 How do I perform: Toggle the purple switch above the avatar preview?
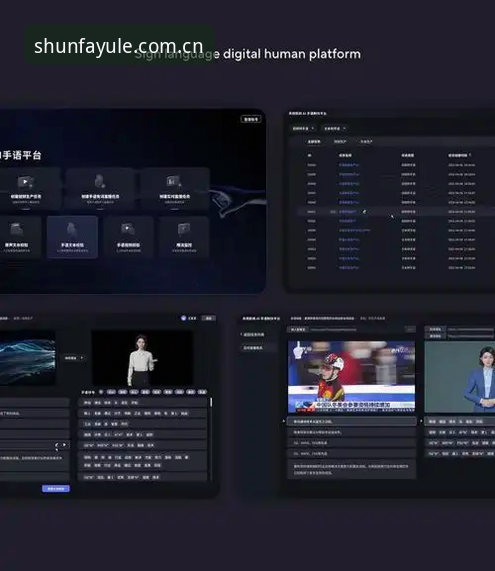184,318
